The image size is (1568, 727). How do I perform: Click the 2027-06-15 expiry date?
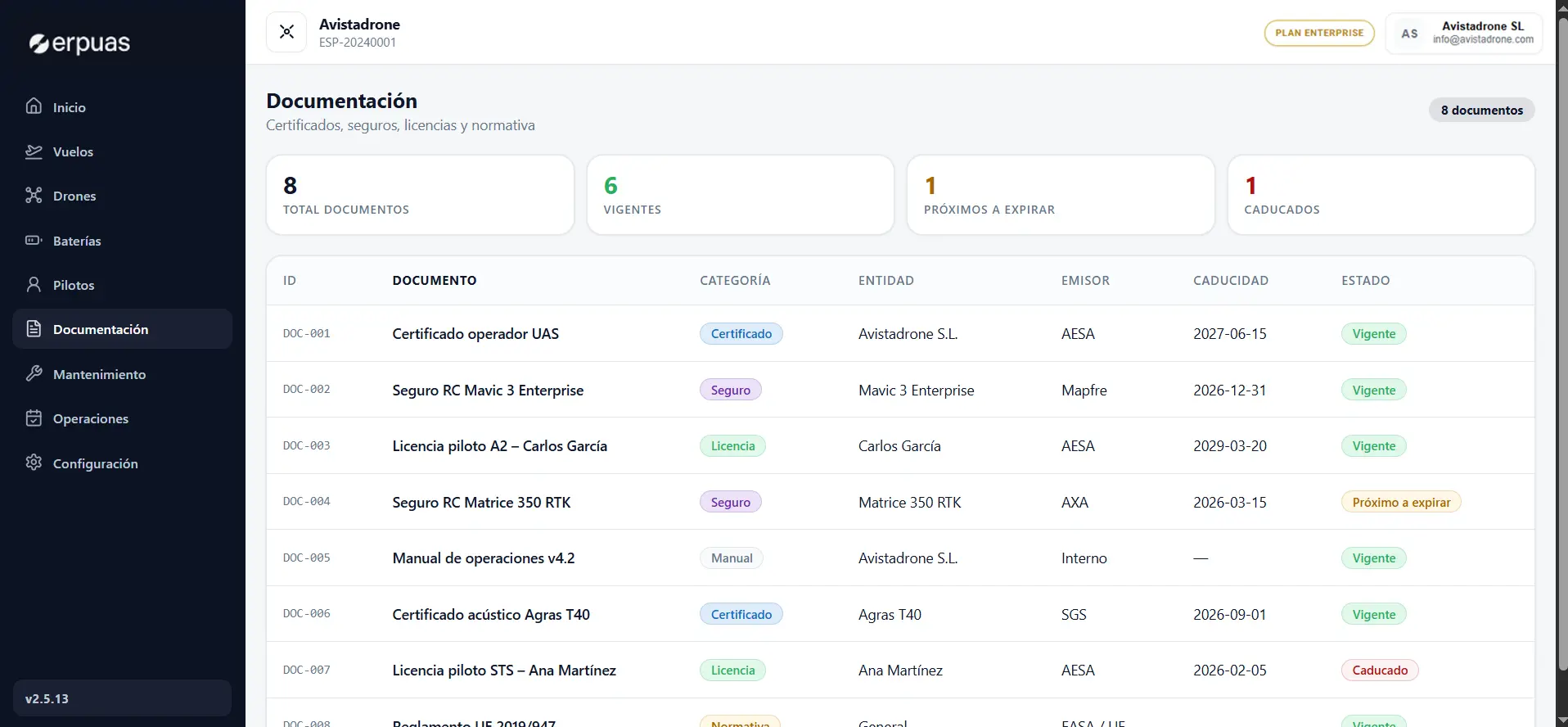[1230, 334]
